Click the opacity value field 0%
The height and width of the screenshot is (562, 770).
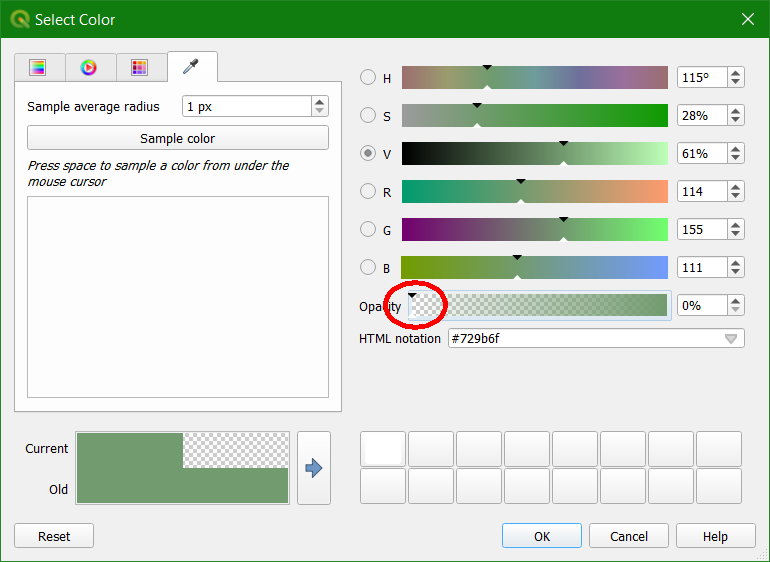(x=702, y=306)
